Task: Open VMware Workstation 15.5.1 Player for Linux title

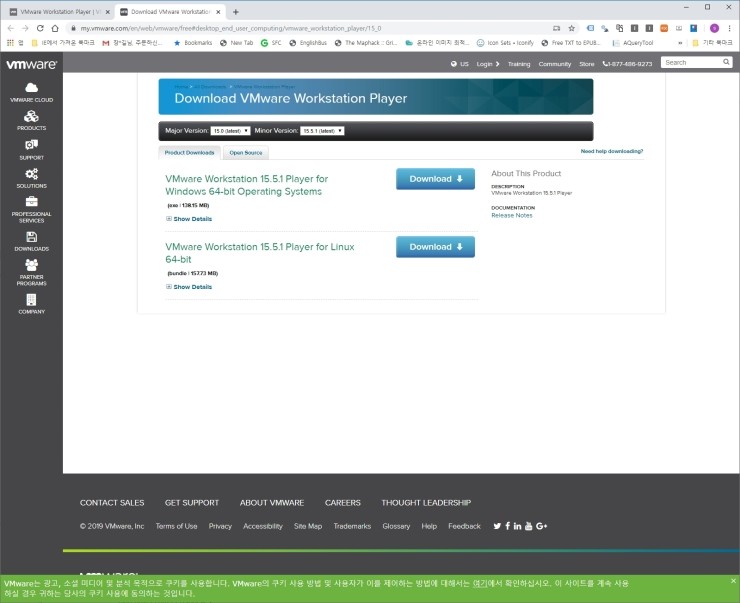Action: pos(260,253)
